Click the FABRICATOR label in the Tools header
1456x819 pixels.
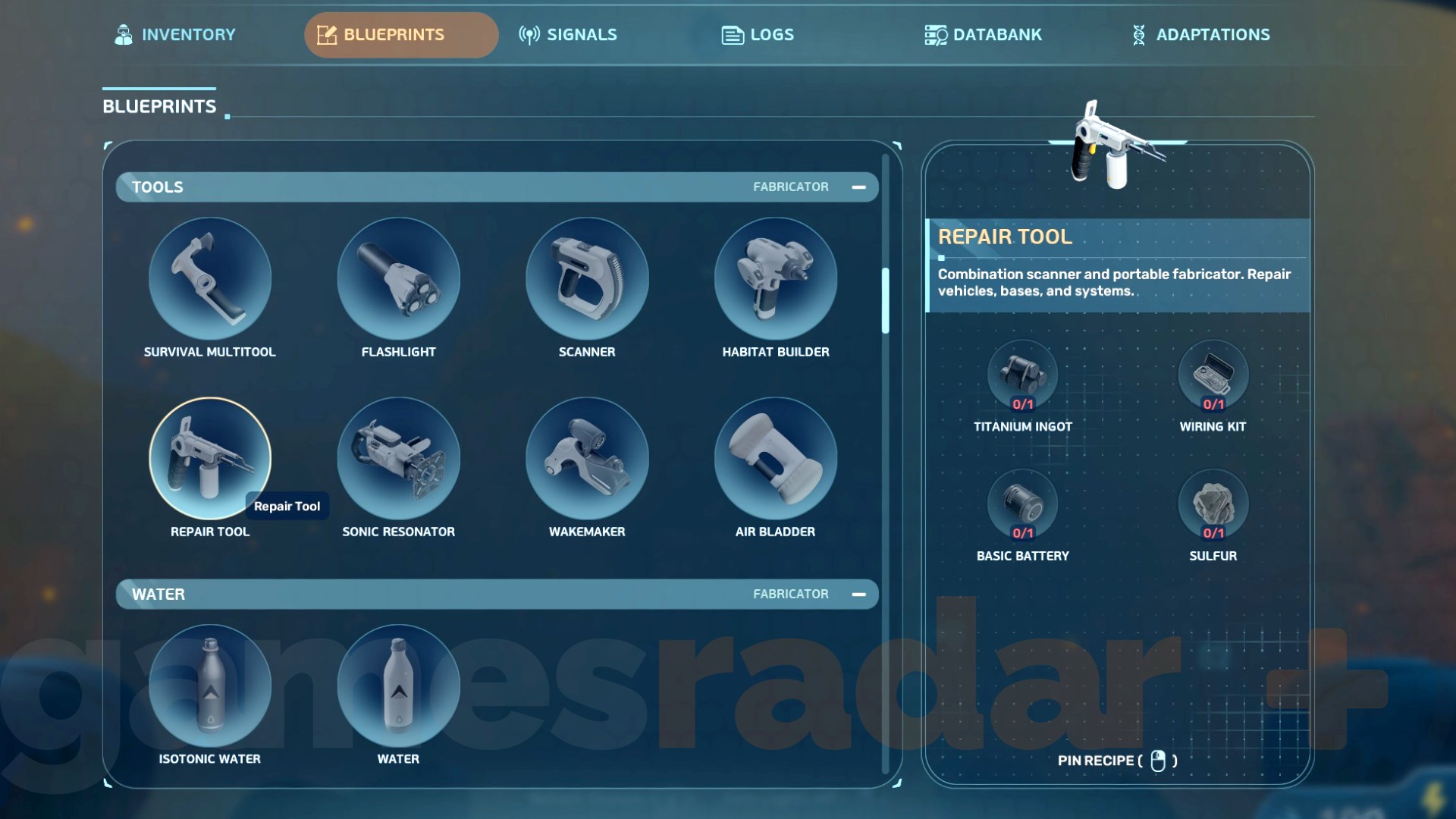tap(791, 187)
